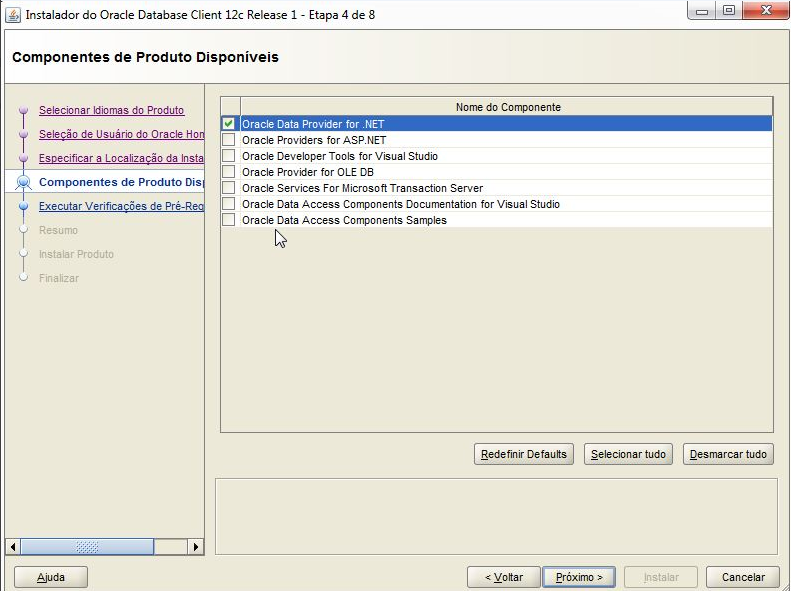The image size is (791, 591).
Task: Check Oracle Services For Microsoft Transaction Server
Action: [229, 188]
